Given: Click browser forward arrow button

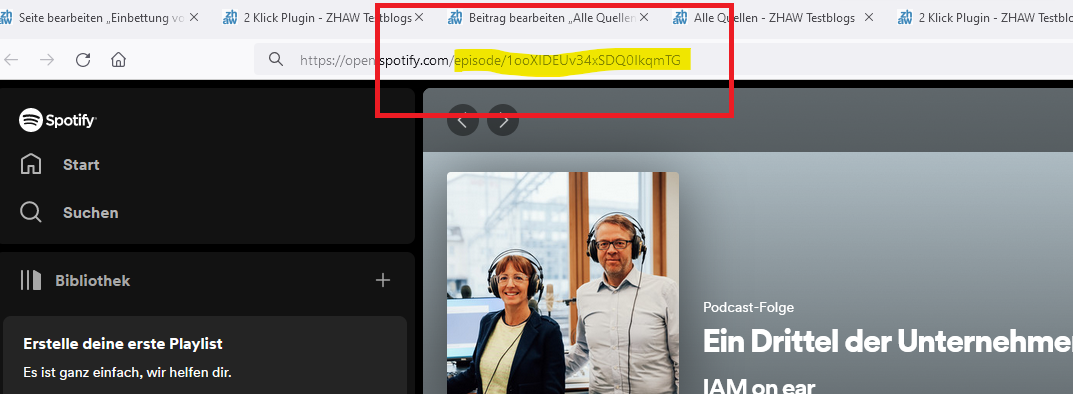Looking at the screenshot, I should 47,60.
